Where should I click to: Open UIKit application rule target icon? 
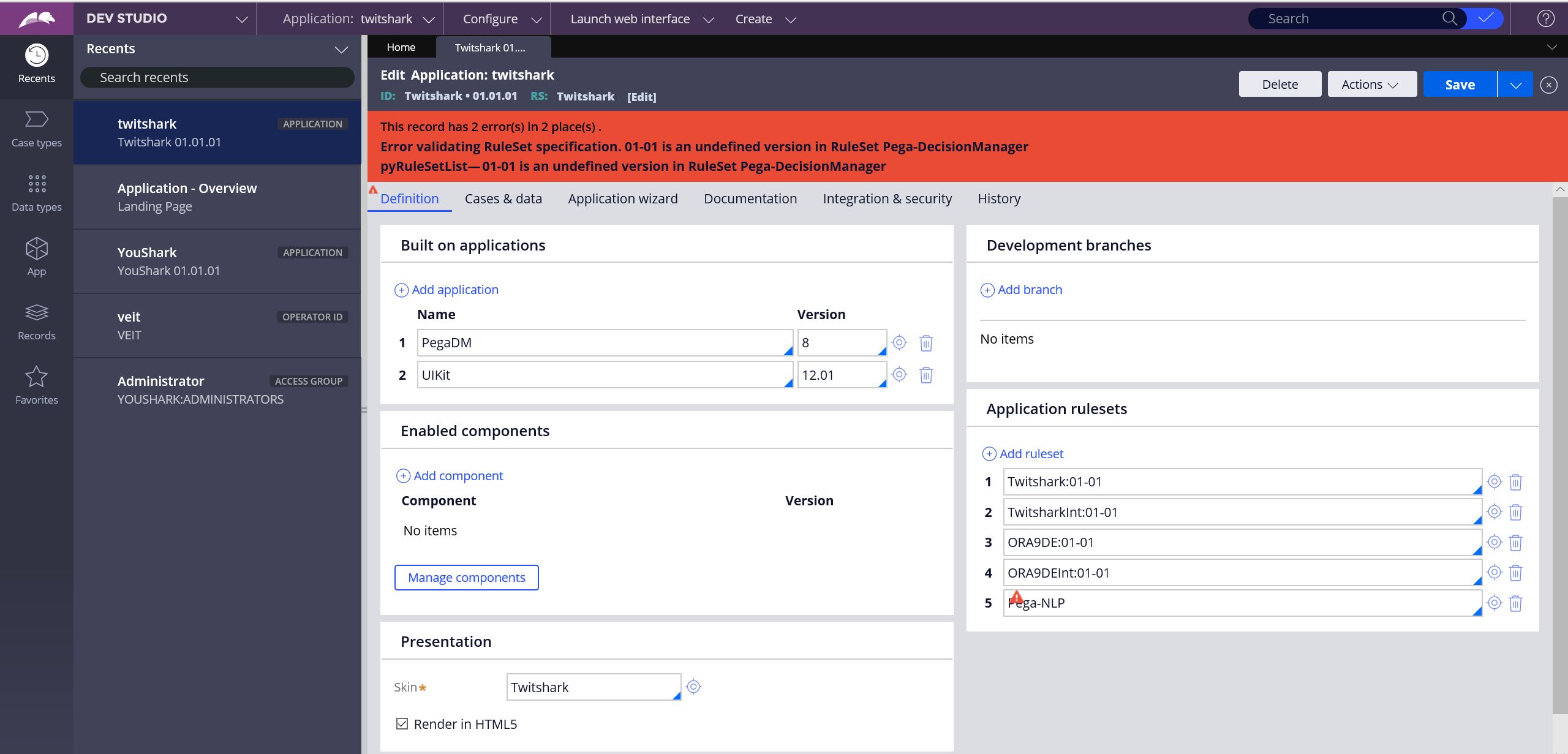pyautogui.click(x=899, y=374)
